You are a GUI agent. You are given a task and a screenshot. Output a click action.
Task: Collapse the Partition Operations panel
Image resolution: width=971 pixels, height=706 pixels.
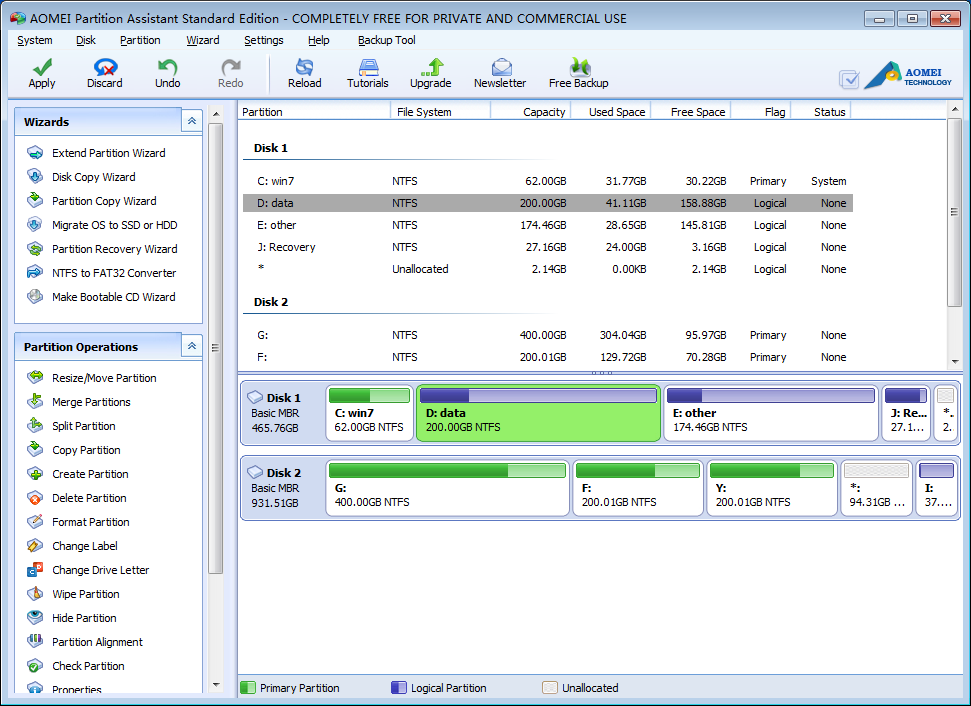click(191, 346)
